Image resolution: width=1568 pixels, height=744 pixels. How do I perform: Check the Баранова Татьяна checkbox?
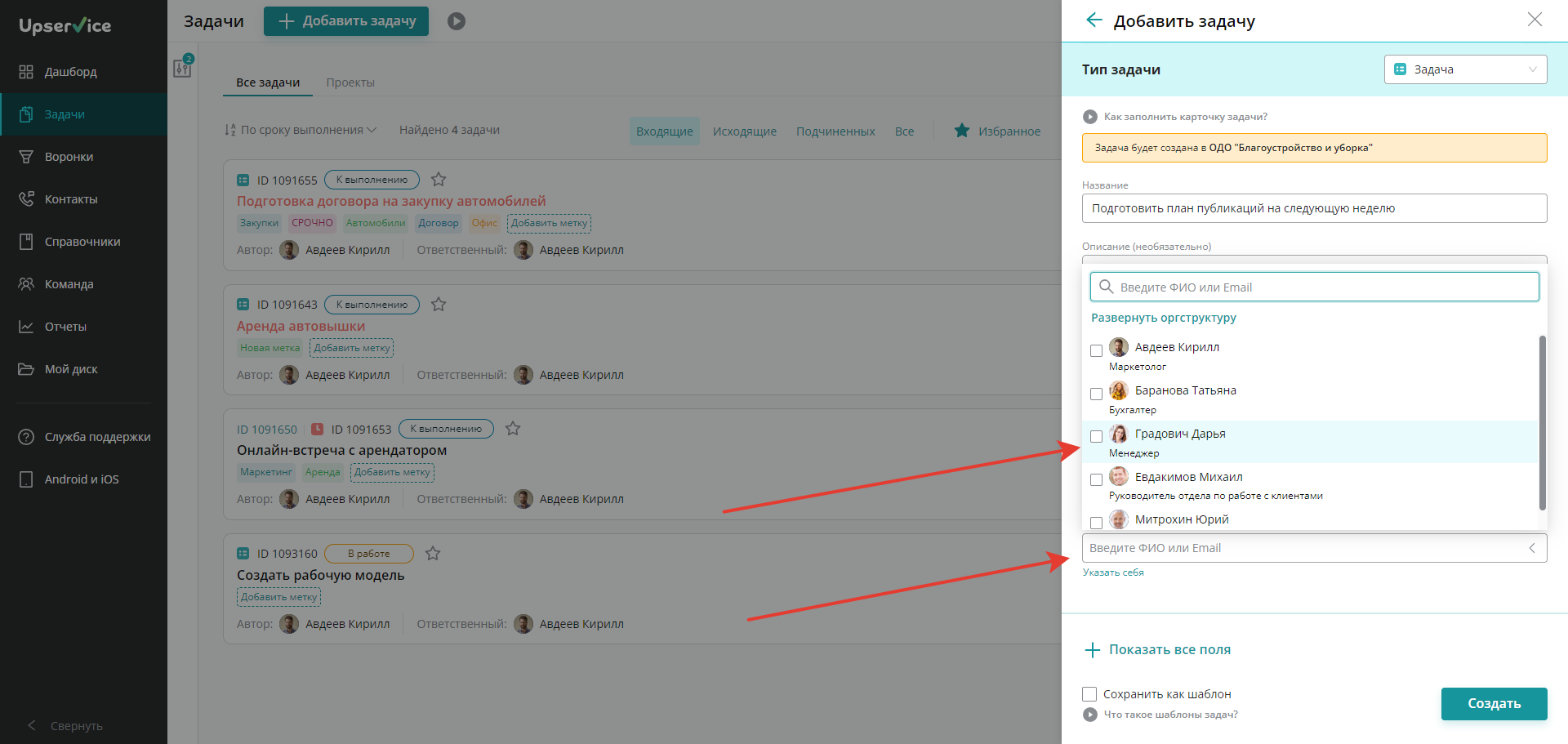coord(1096,394)
